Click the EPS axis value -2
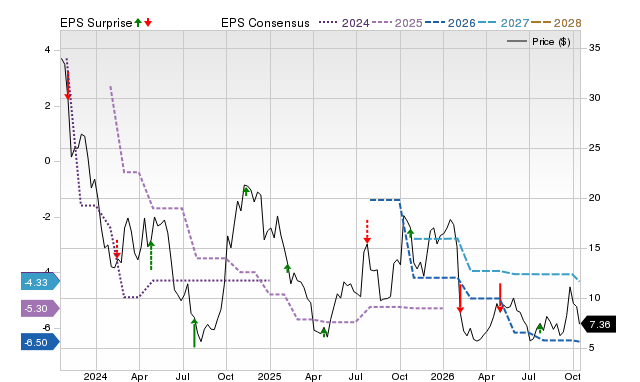 coord(46,217)
